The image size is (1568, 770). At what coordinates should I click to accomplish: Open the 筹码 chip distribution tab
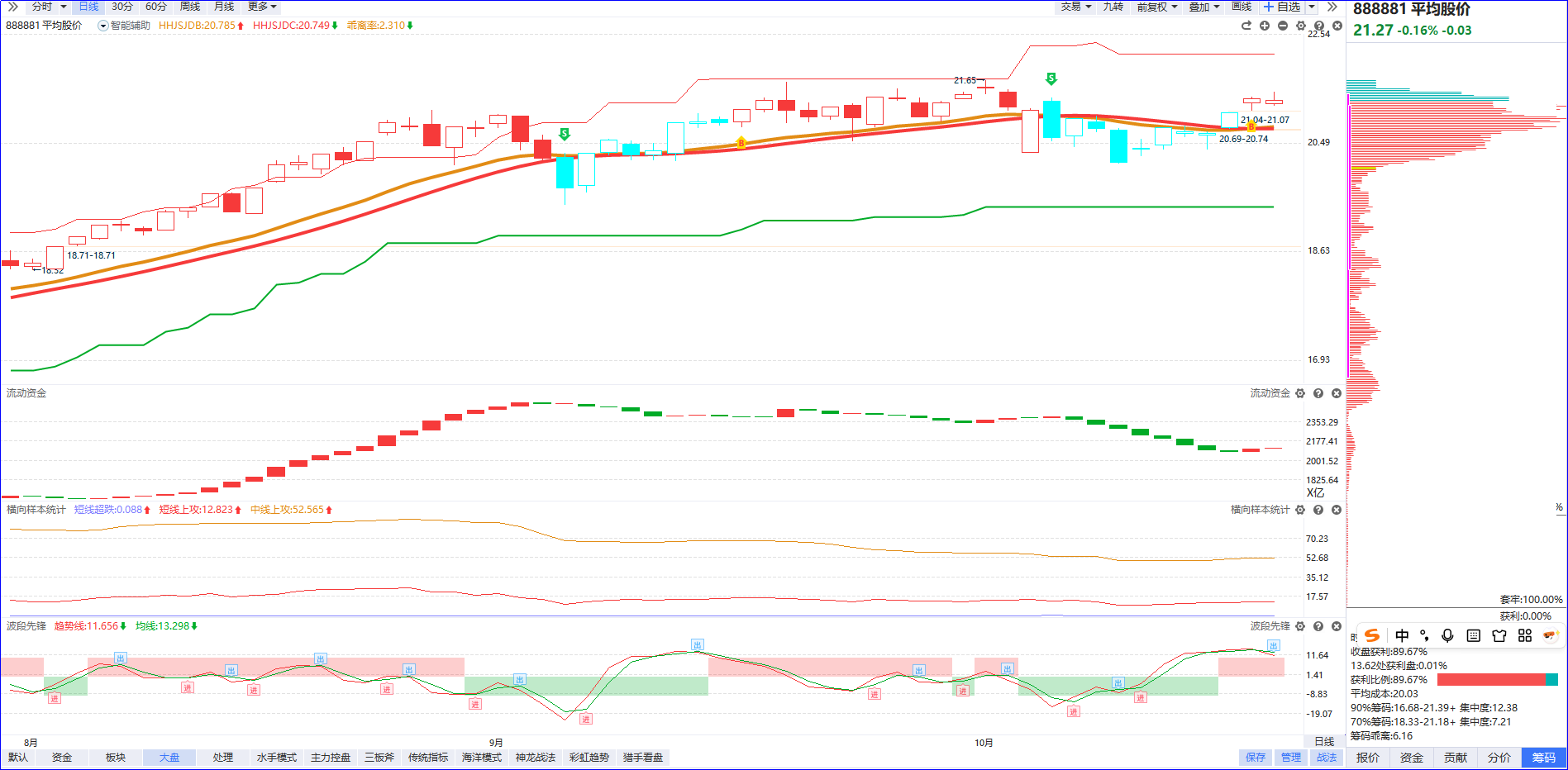(x=1544, y=758)
